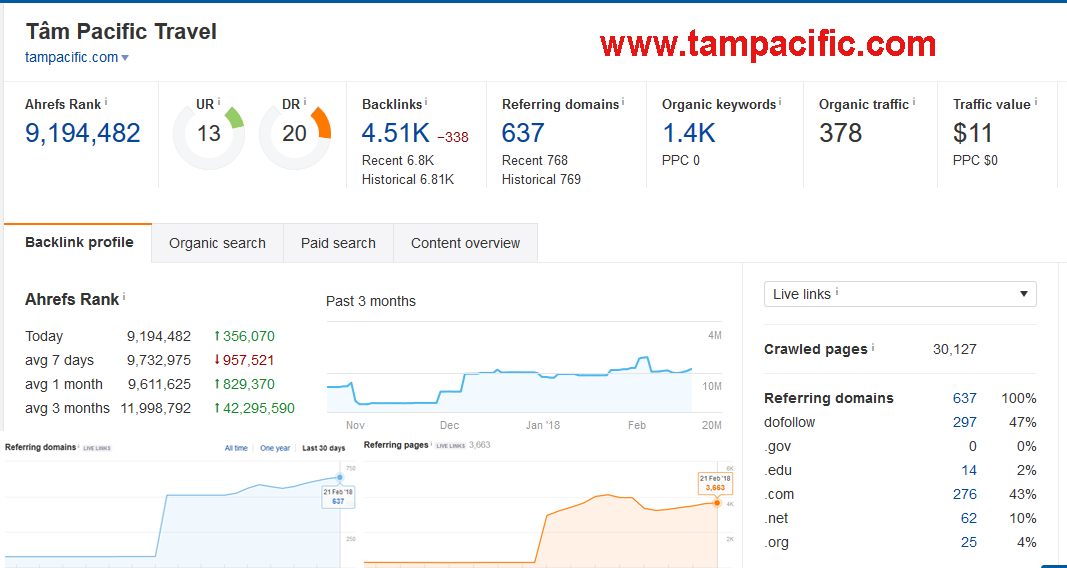Viewport: 1067px width, 568px height.
Task: Click the Organic traffic value 378
Action: point(840,133)
